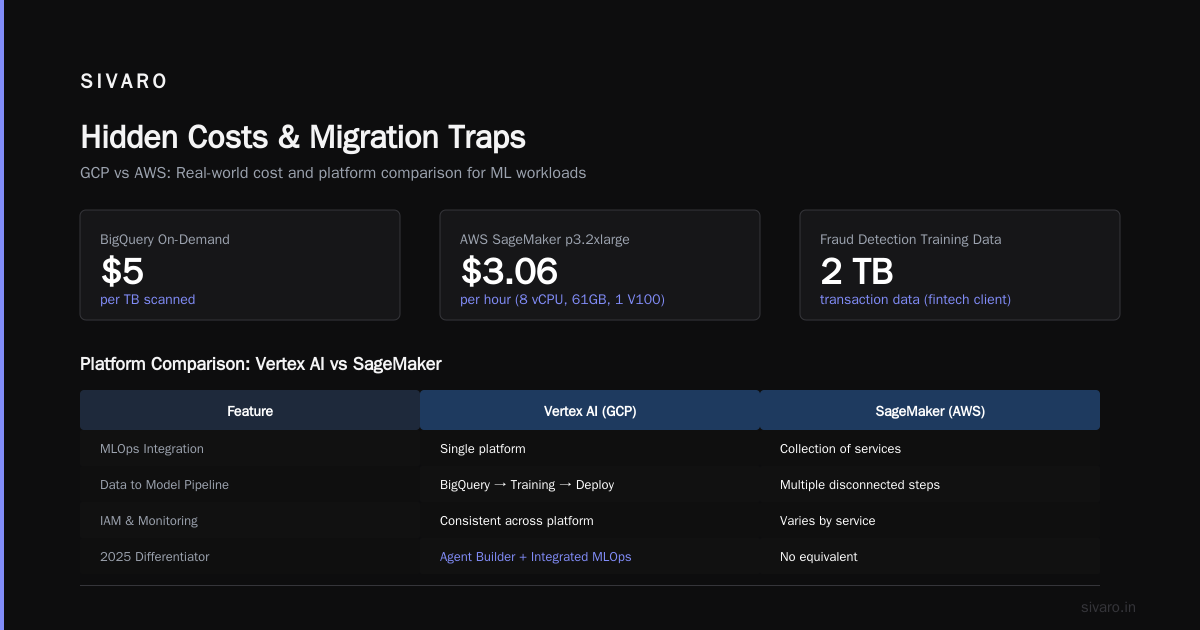Select 'per TB scanned' caption

tap(147, 299)
